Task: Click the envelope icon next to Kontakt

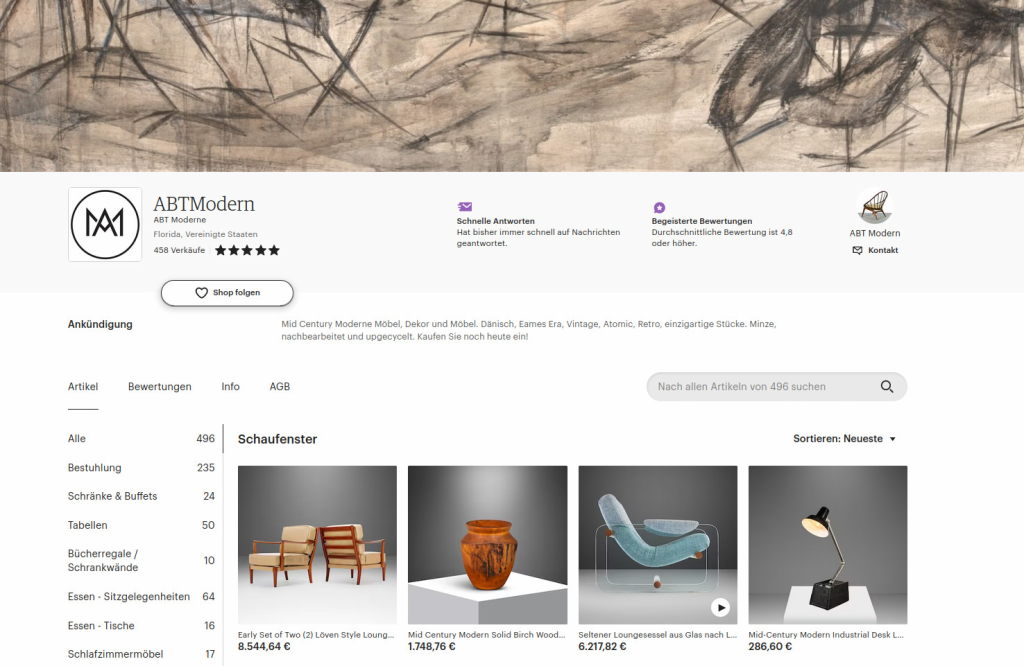Action: [x=857, y=250]
